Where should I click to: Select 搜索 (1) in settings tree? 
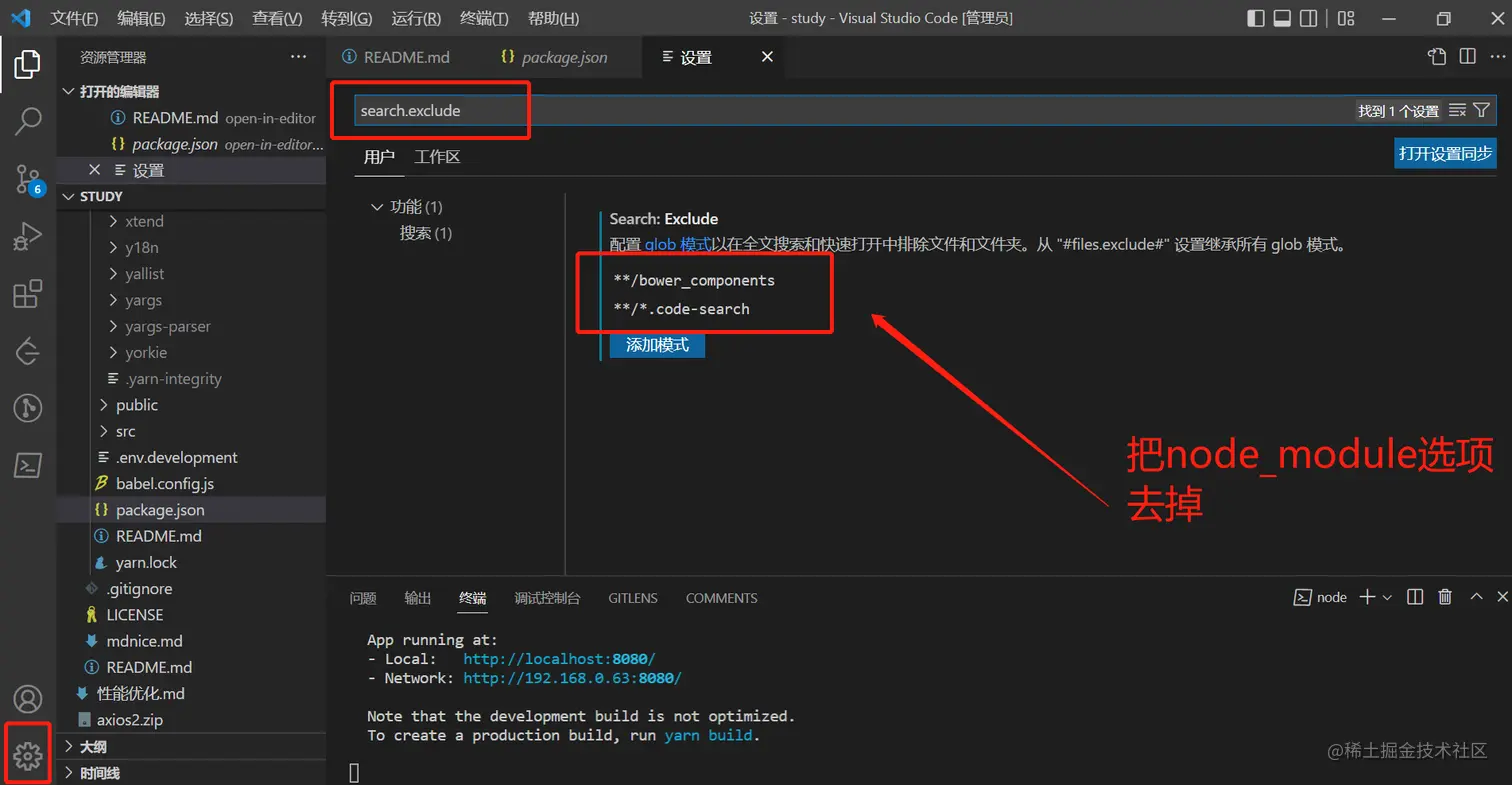tap(426, 233)
